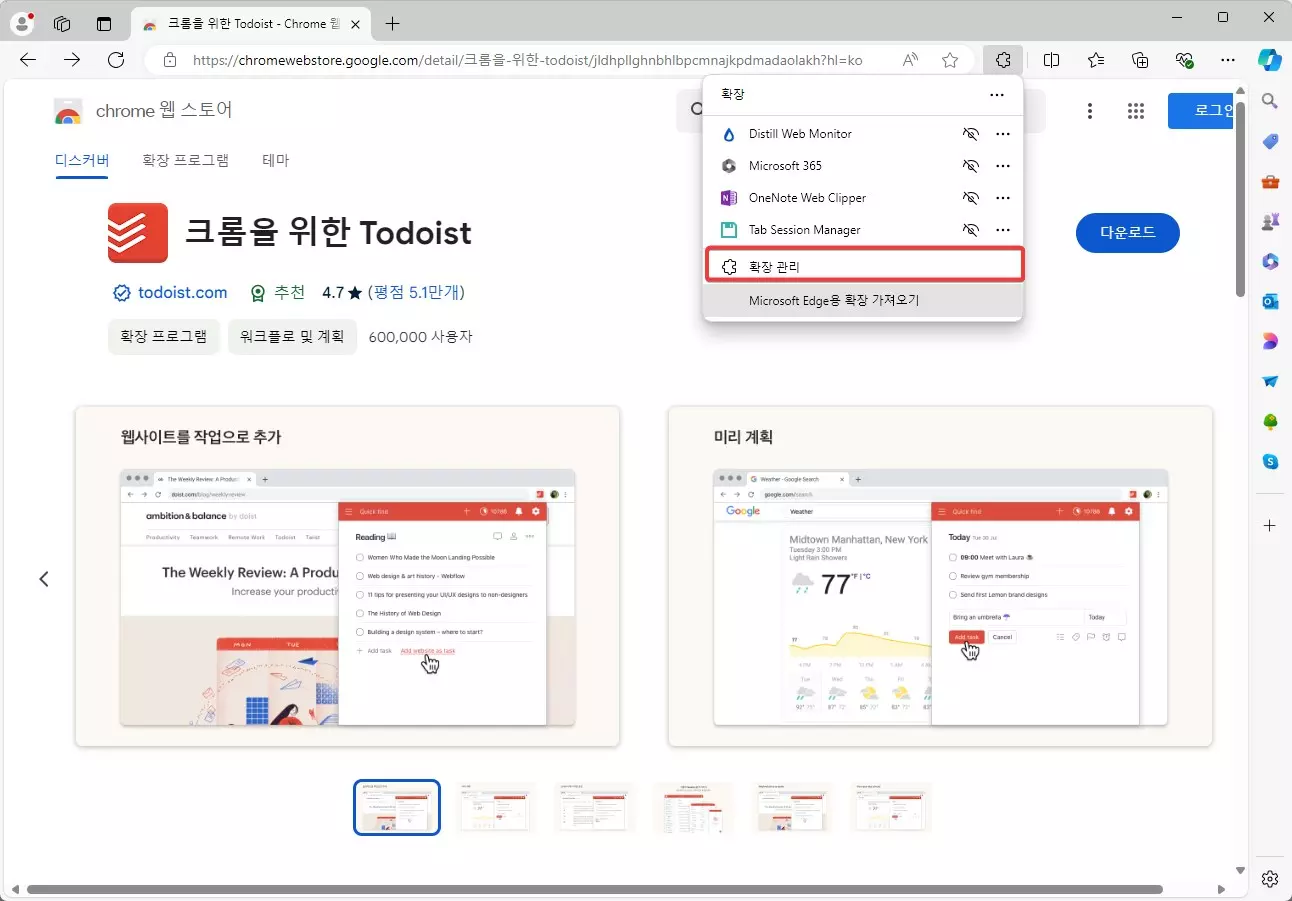Open sidebar Games chess icon

[x=1270, y=221]
